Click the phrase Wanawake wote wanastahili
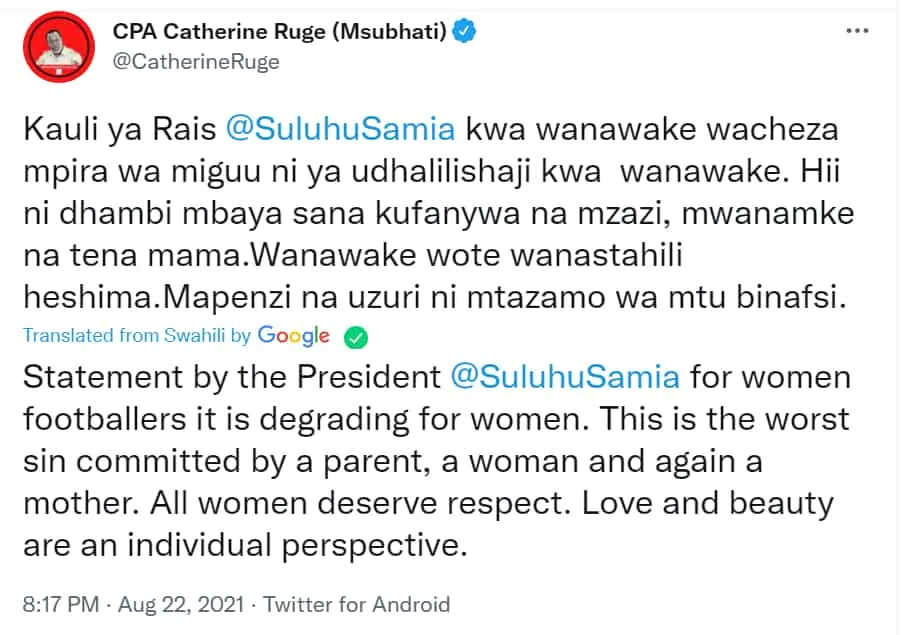 467,255
